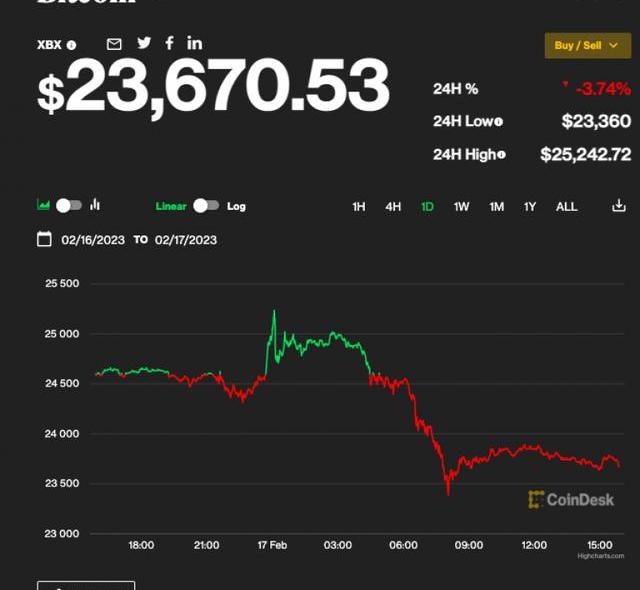Select the 1W time range
The height and width of the screenshot is (590, 640).
point(461,207)
